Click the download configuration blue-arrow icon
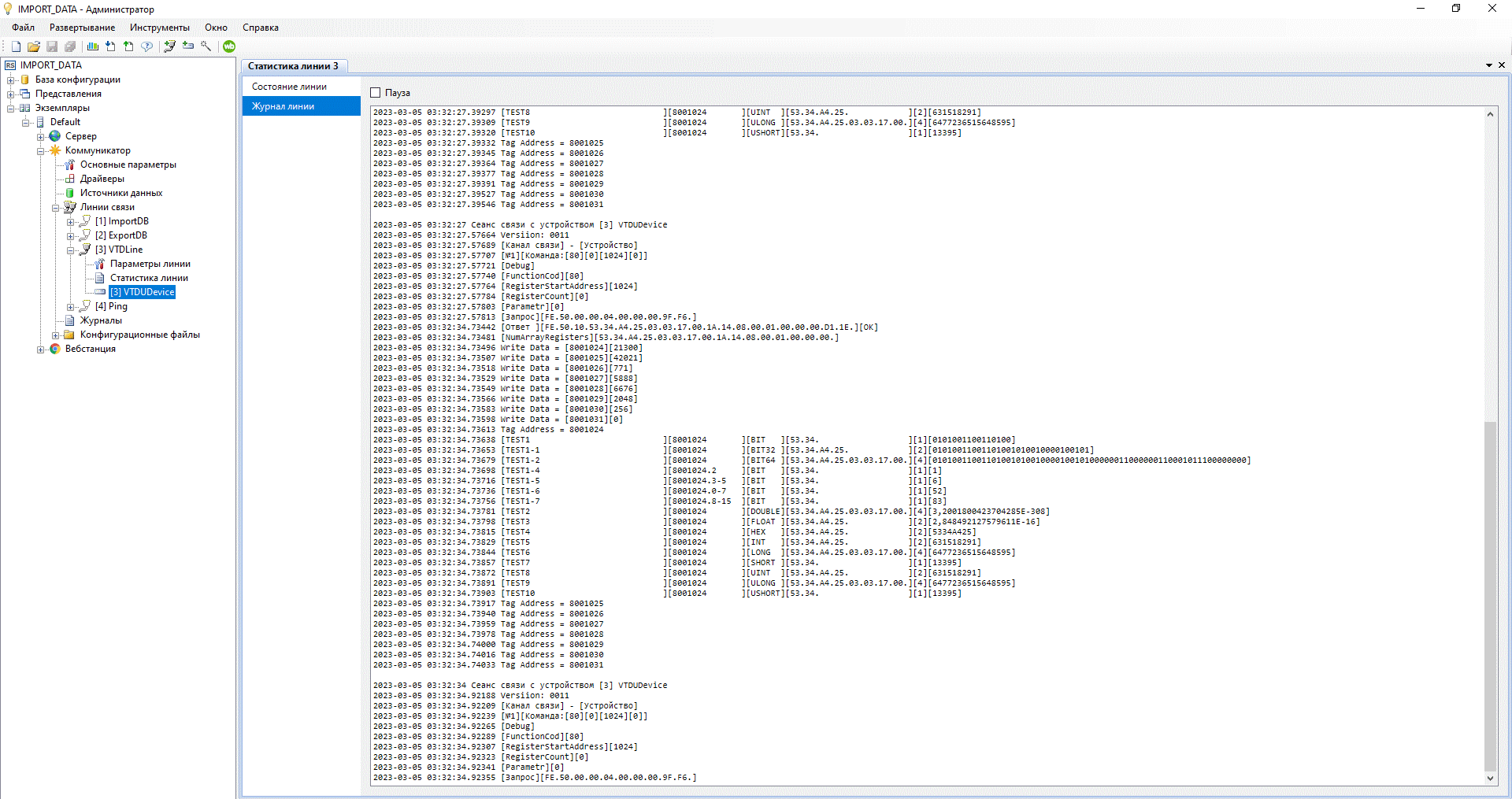1512x799 pixels. 111,46
